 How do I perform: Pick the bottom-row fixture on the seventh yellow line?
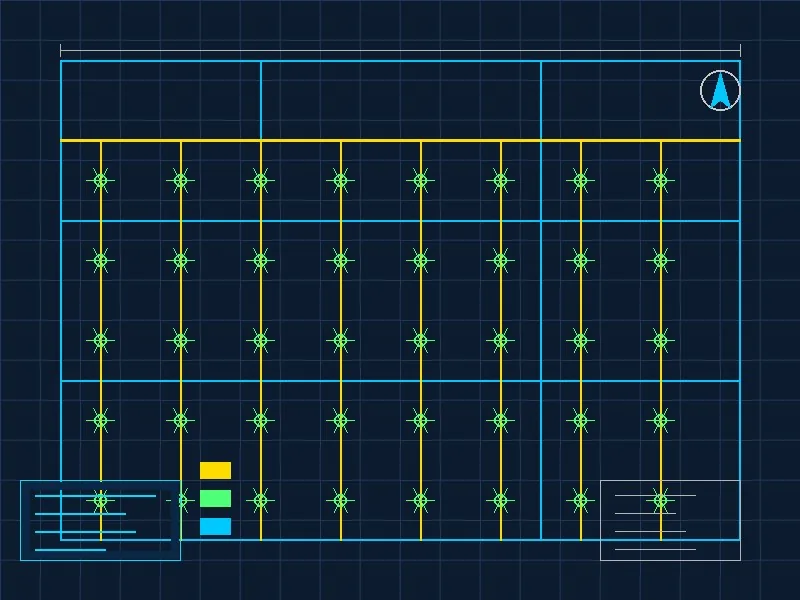(581, 501)
